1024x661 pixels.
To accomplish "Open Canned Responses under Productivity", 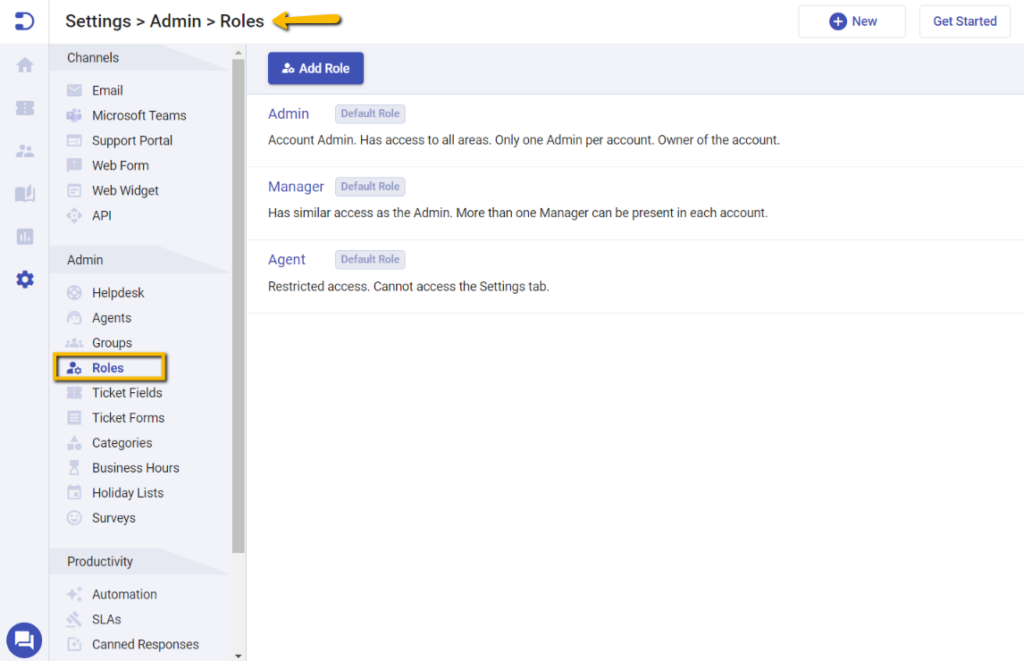I will (145, 644).
